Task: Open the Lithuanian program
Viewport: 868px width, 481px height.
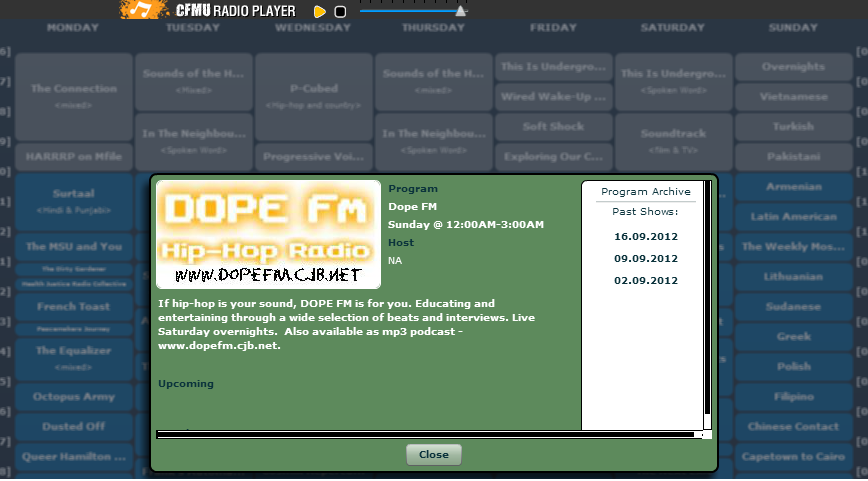Action: pos(794,277)
